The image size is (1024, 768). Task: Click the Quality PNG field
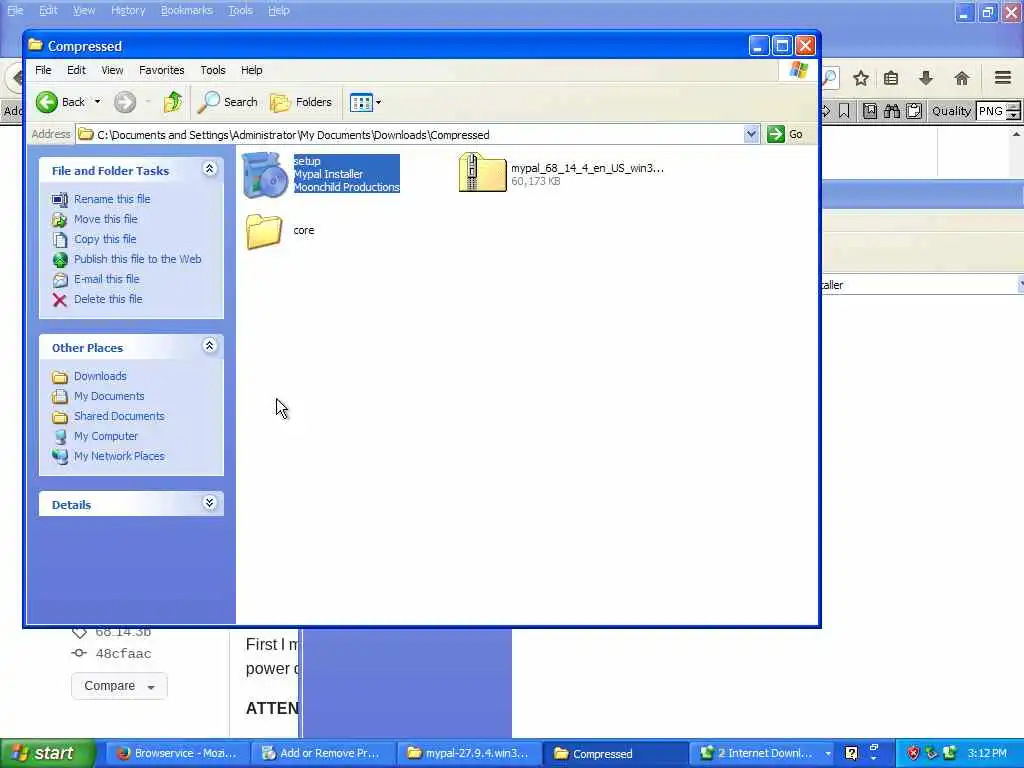991,111
